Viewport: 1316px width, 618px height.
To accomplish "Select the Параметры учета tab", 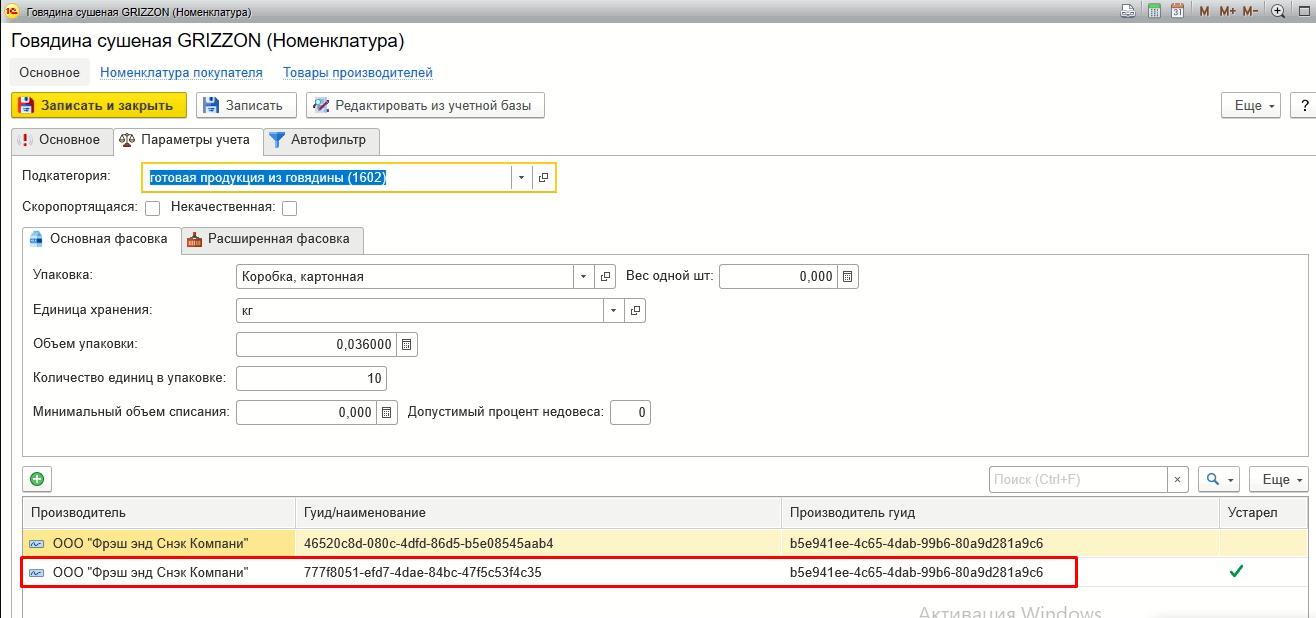I will tap(188, 140).
